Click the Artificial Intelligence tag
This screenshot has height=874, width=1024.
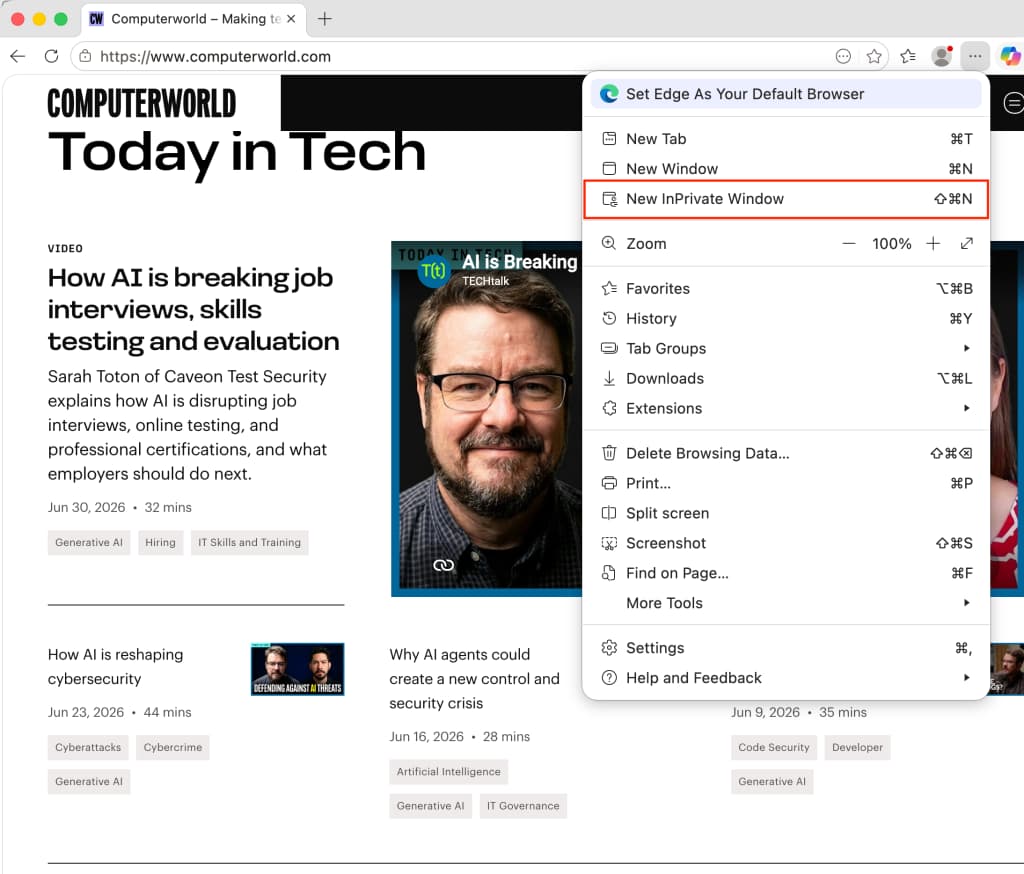coord(449,771)
